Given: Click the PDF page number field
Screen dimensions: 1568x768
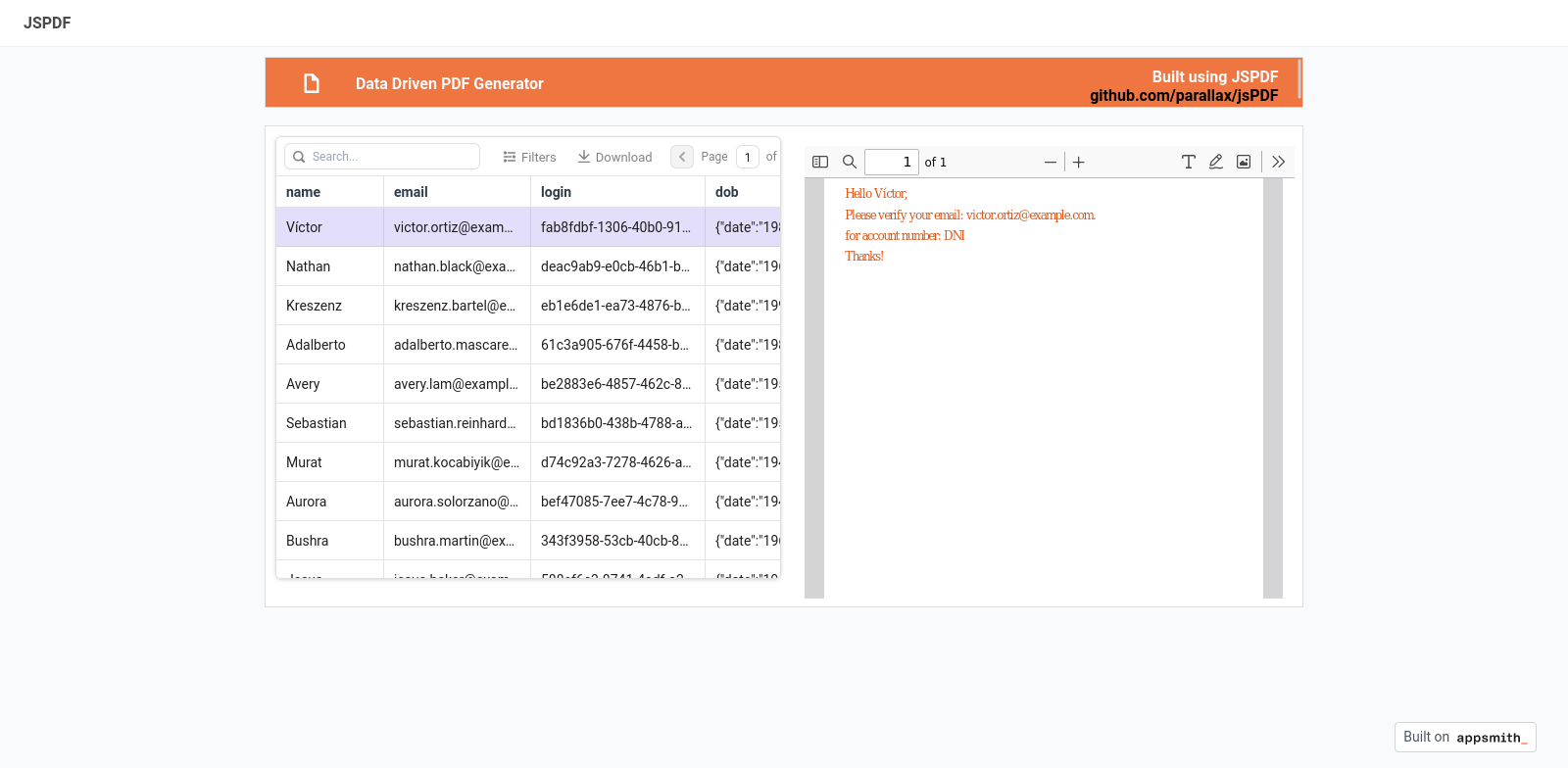Looking at the screenshot, I should [x=891, y=162].
